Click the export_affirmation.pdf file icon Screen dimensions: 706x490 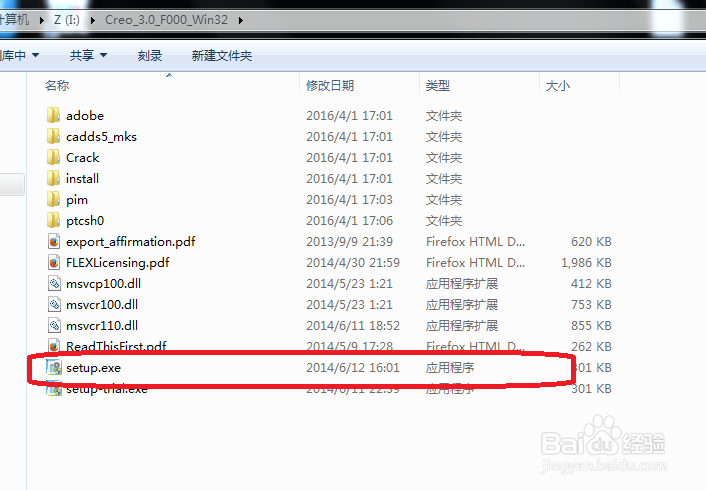[54, 241]
